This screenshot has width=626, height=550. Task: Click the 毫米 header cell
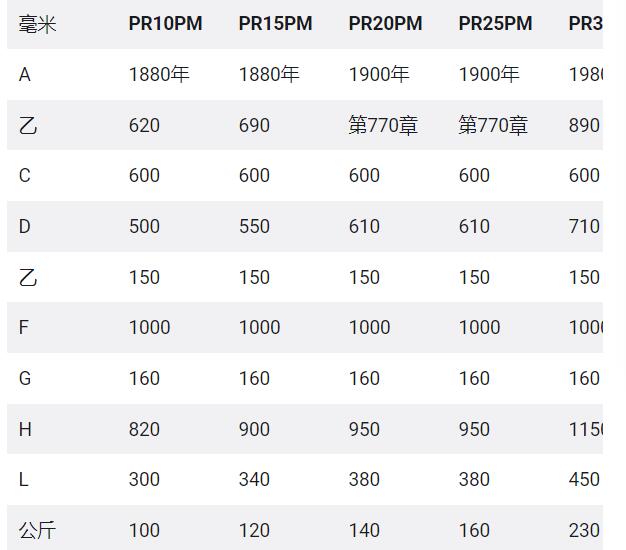click(38, 24)
